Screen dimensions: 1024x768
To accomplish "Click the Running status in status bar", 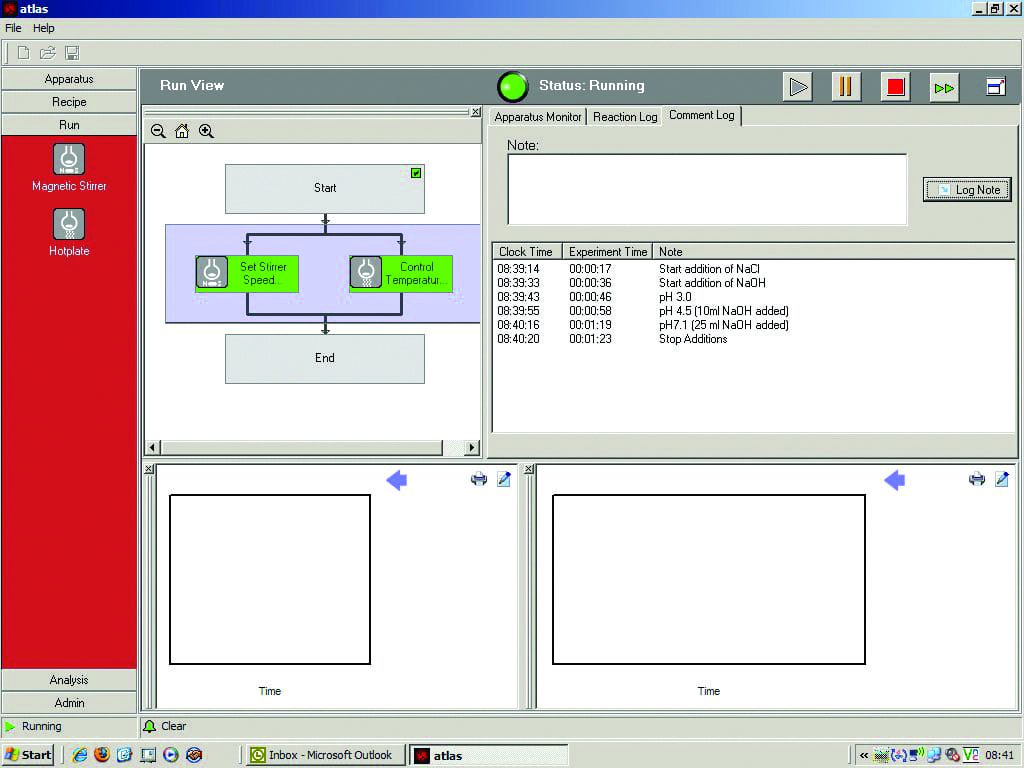I will [x=41, y=726].
